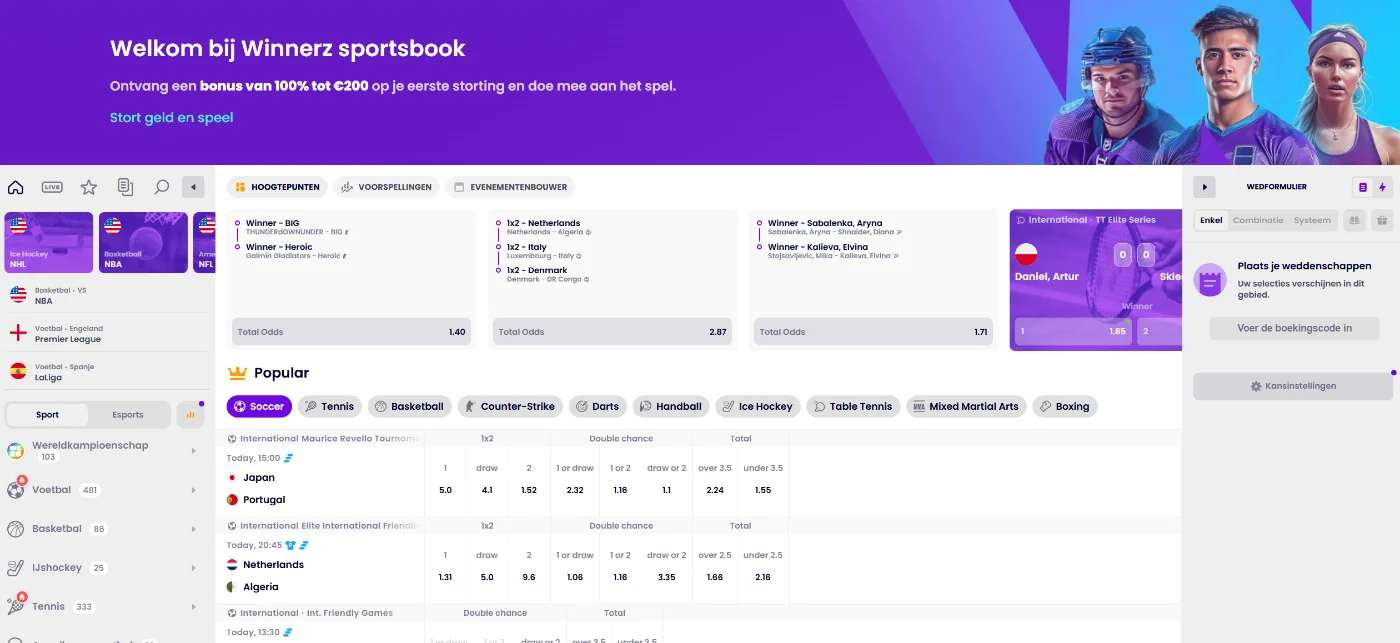This screenshot has width=1400, height=643.
Task: Open the bet history documents icon
Action: 125,187
